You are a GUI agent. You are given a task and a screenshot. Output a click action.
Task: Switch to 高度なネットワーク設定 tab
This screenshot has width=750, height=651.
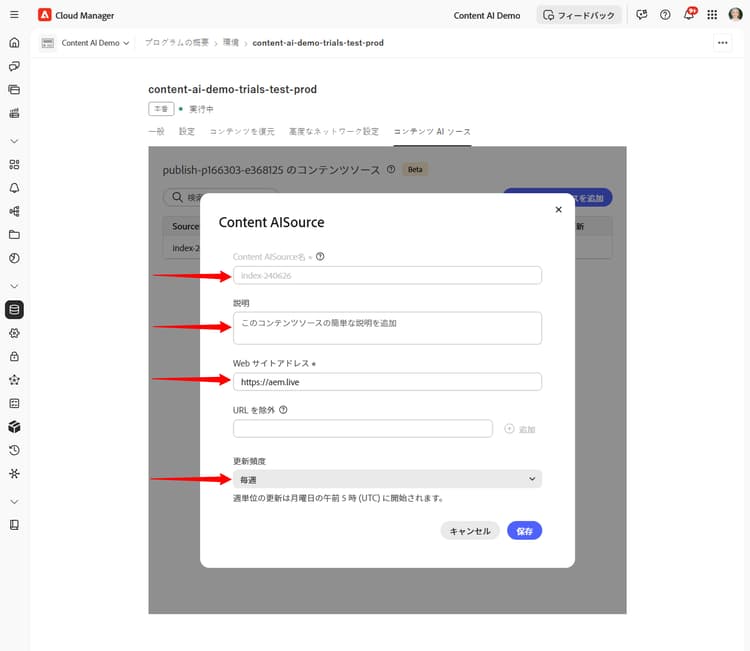pyautogui.click(x=334, y=132)
